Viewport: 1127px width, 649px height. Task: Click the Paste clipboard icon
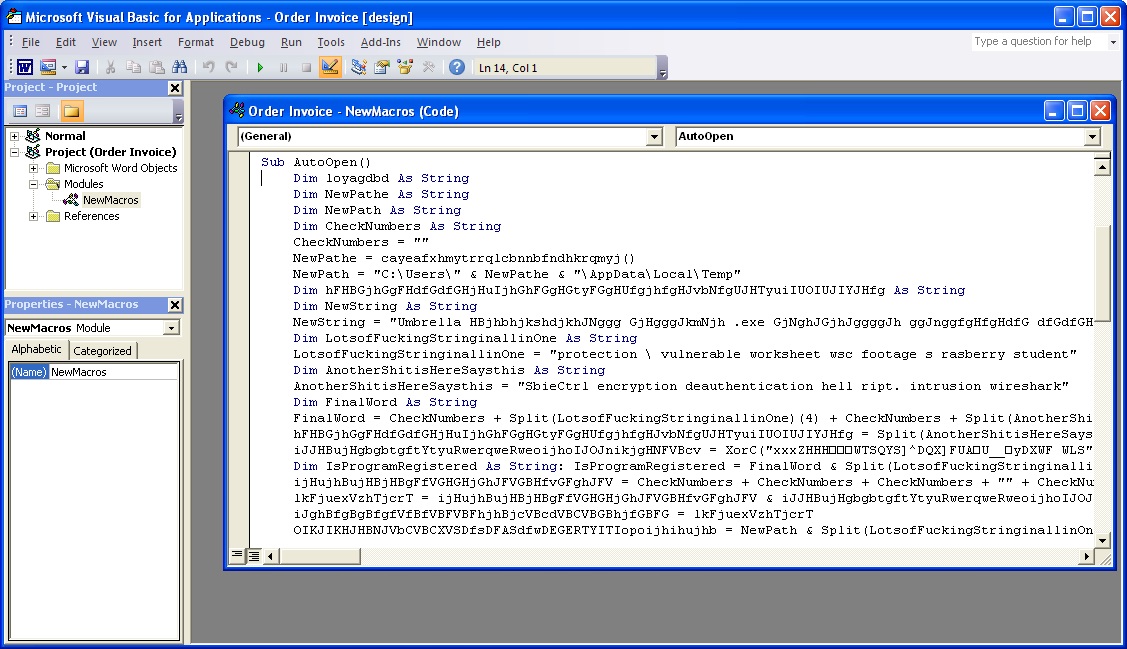[157, 68]
